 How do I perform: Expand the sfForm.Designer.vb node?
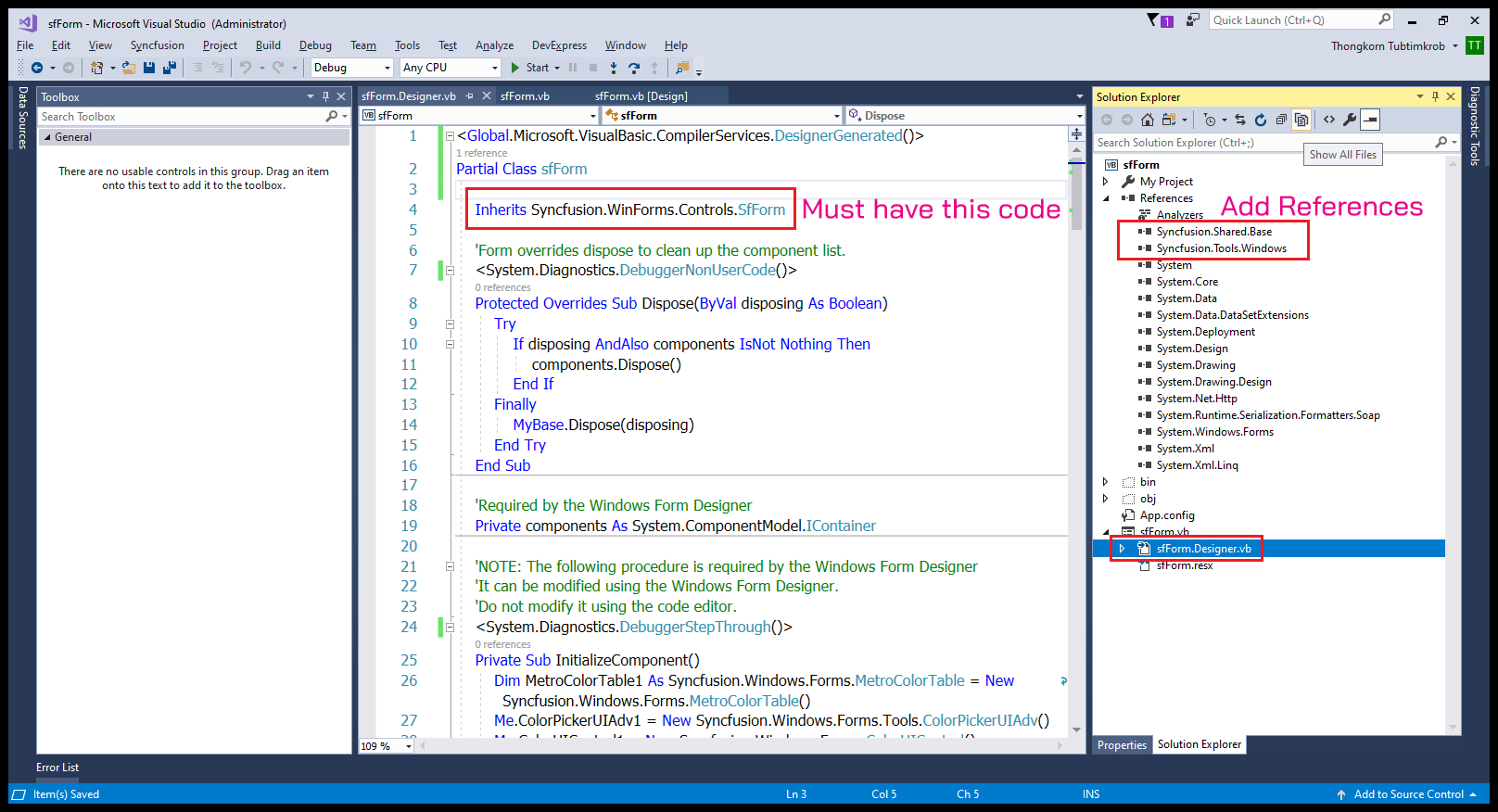pos(1122,549)
